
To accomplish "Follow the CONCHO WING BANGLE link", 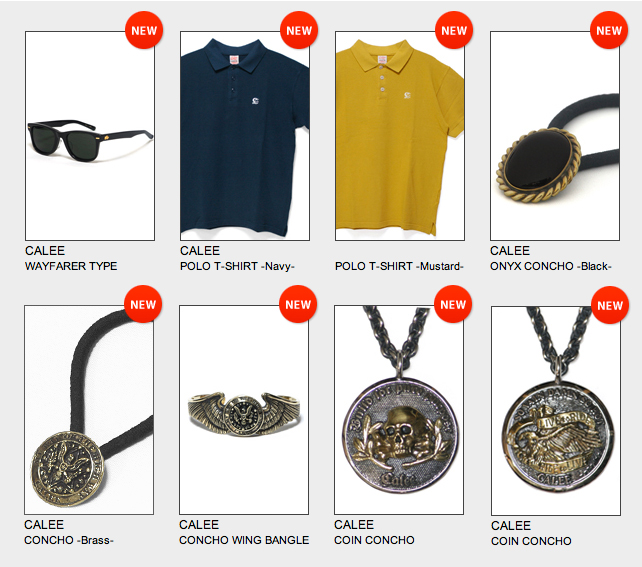I will [244, 540].
